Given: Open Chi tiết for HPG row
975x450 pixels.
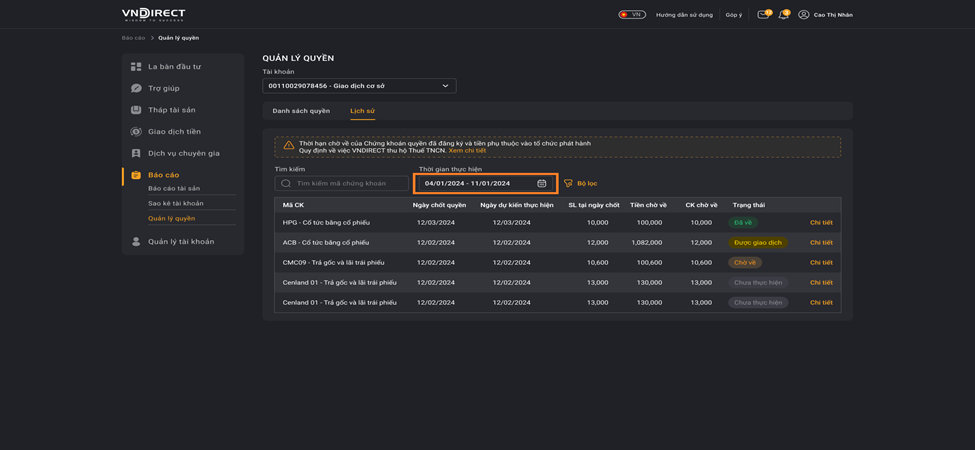Looking at the screenshot, I should coord(821,223).
